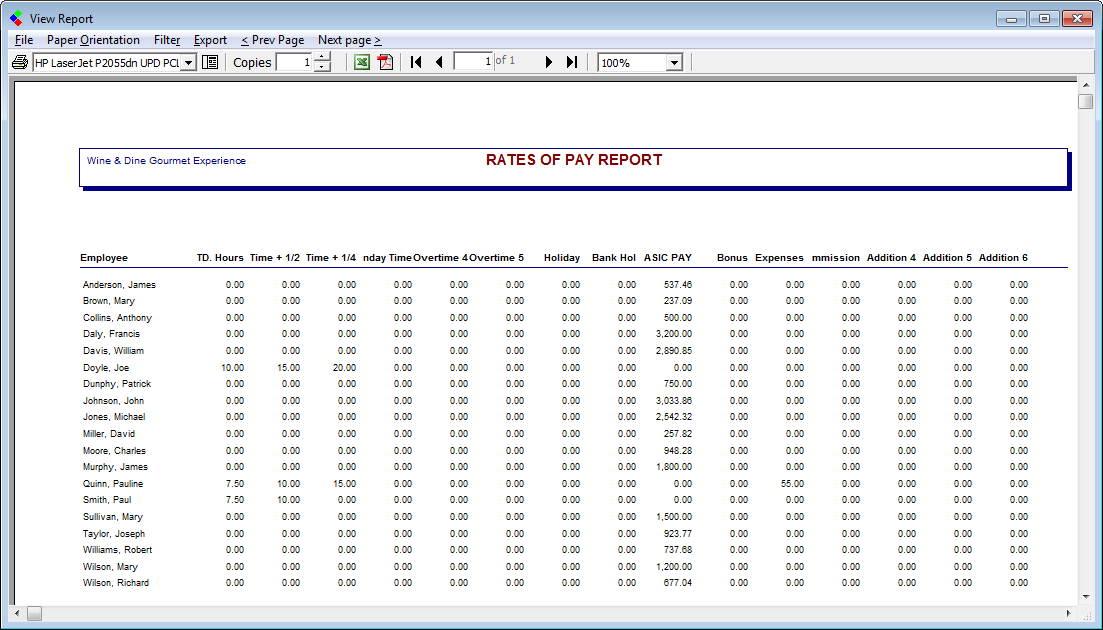The width and height of the screenshot is (1103, 630).
Task: Open the Filter menu
Action: [167, 40]
